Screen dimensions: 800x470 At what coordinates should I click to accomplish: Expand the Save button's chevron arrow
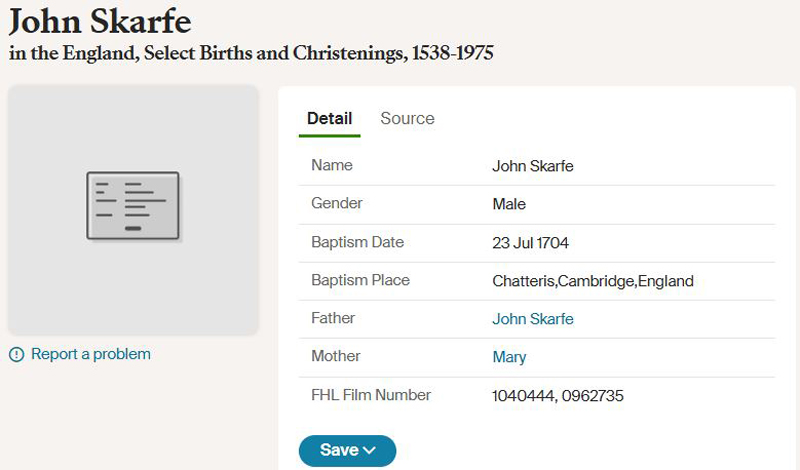(x=369, y=451)
